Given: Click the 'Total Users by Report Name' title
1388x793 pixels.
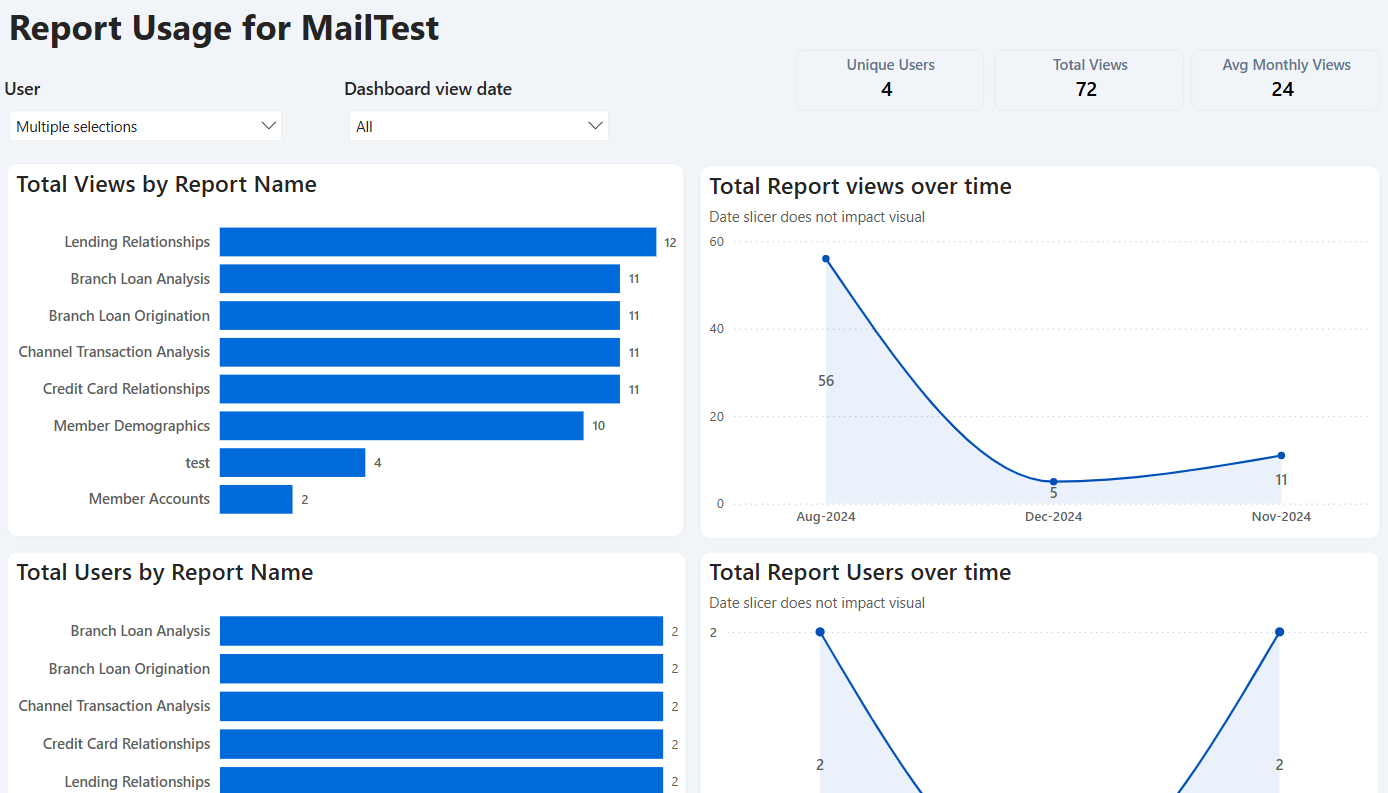Looking at the screenshot, I should click(165, 572).
